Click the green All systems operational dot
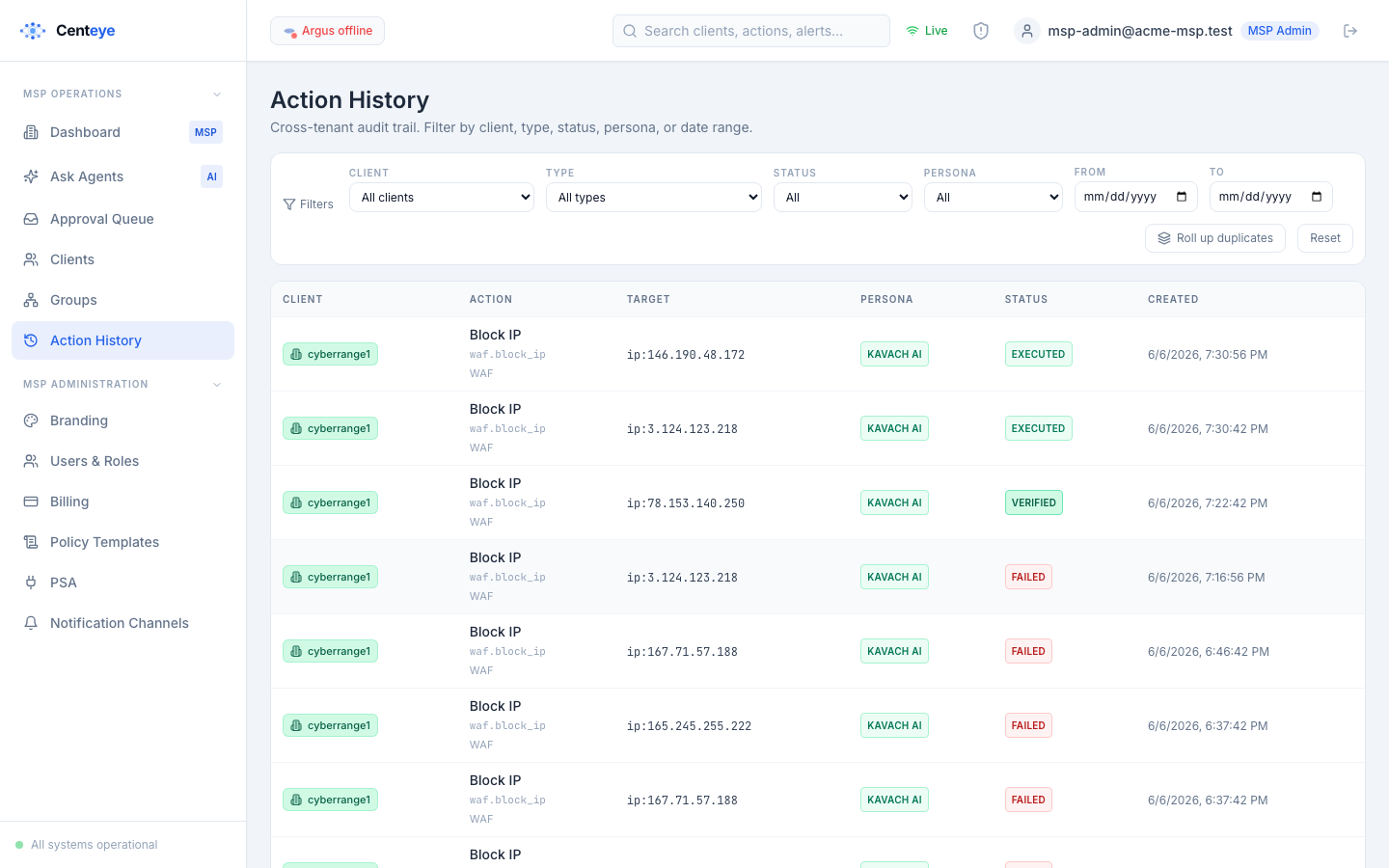 pyautogui.click(x=19, y=845)
